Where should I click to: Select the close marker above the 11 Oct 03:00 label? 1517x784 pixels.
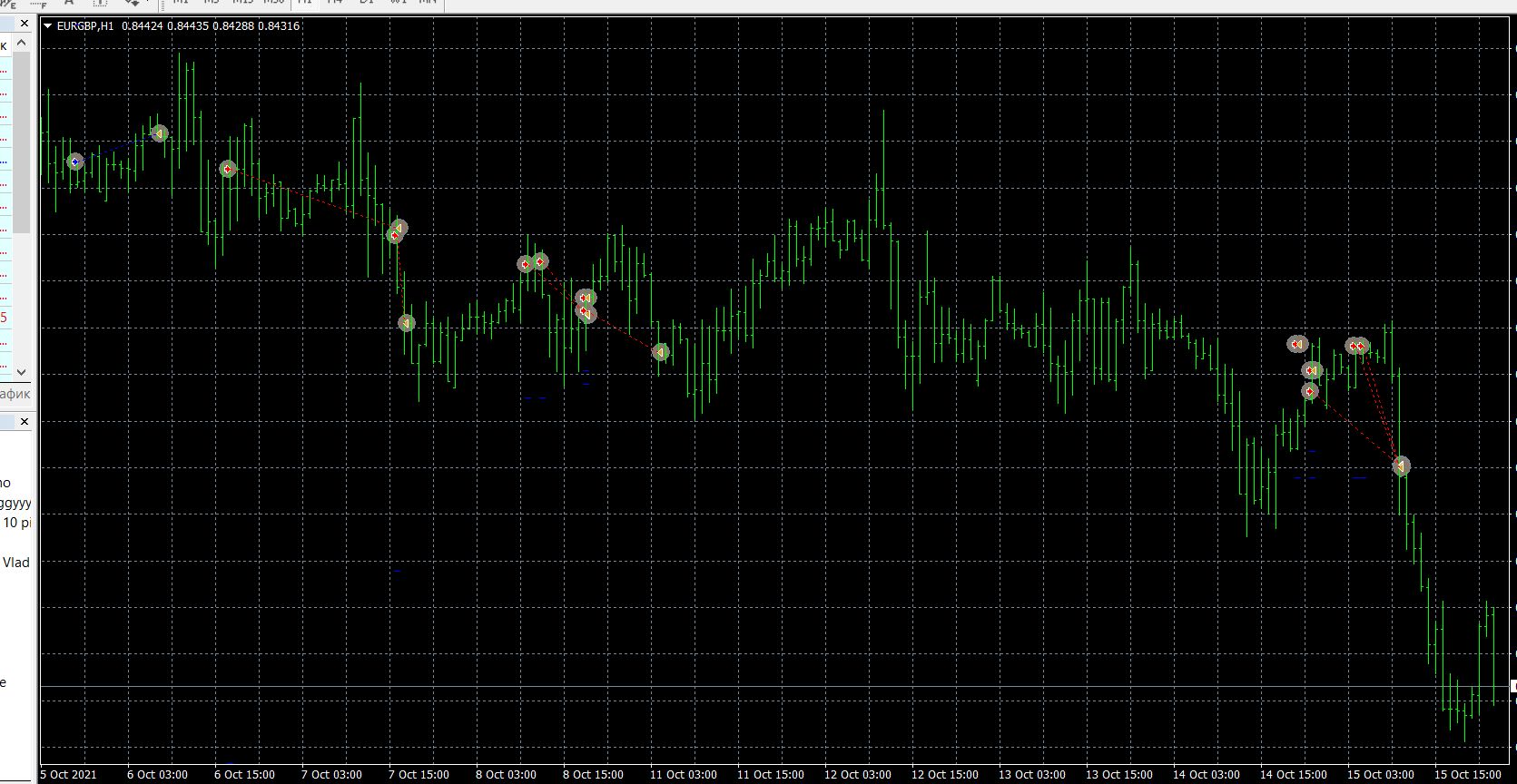pyautogui.click(x=661, y=351)
